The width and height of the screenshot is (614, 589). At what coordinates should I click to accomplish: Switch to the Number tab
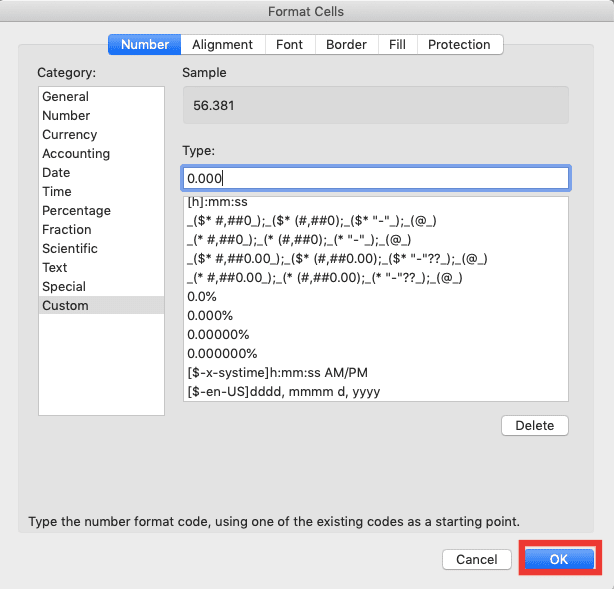[144, 45]
